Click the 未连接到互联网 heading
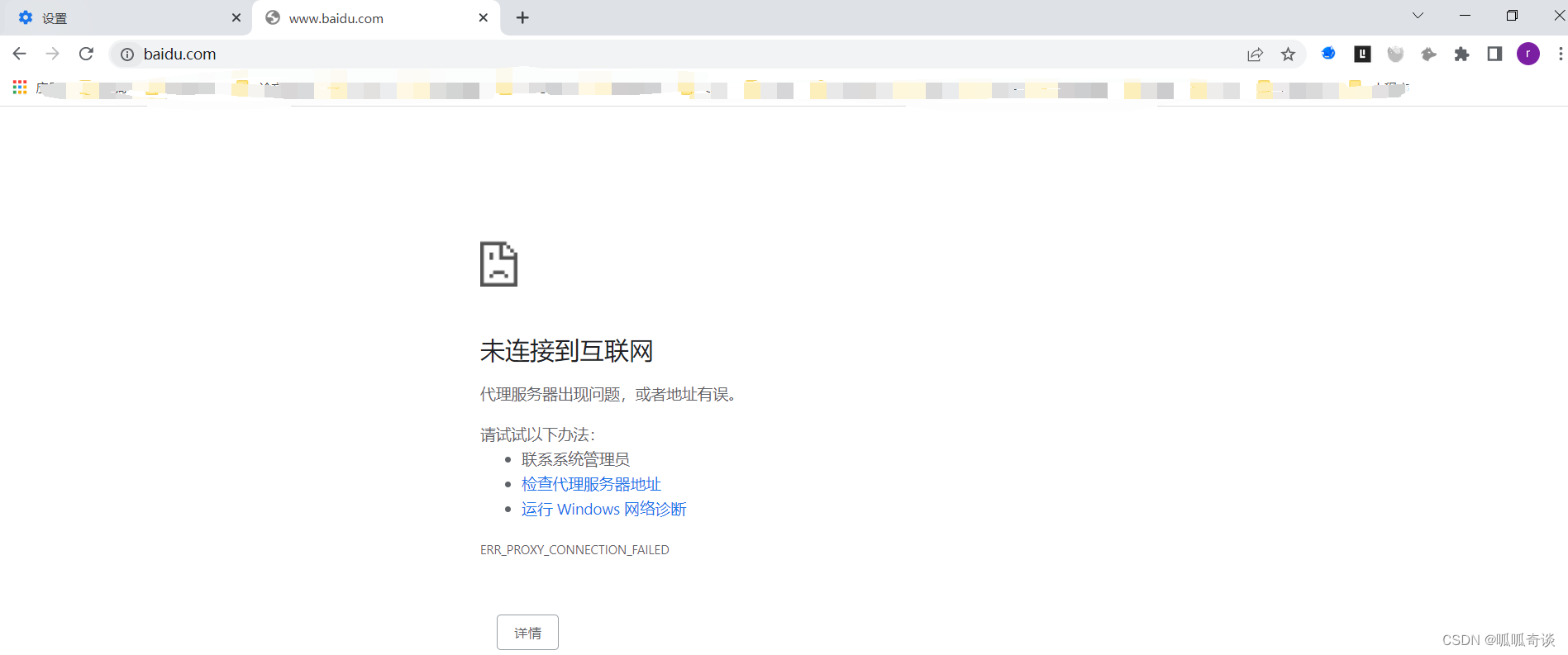 (x=567, y=351)
